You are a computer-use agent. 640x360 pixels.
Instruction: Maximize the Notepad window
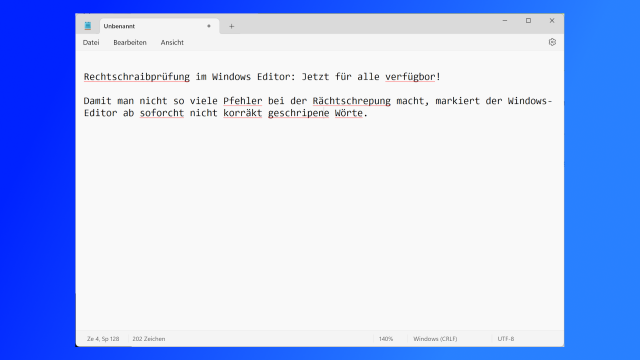pyautogui.click(x=528, y=20)
